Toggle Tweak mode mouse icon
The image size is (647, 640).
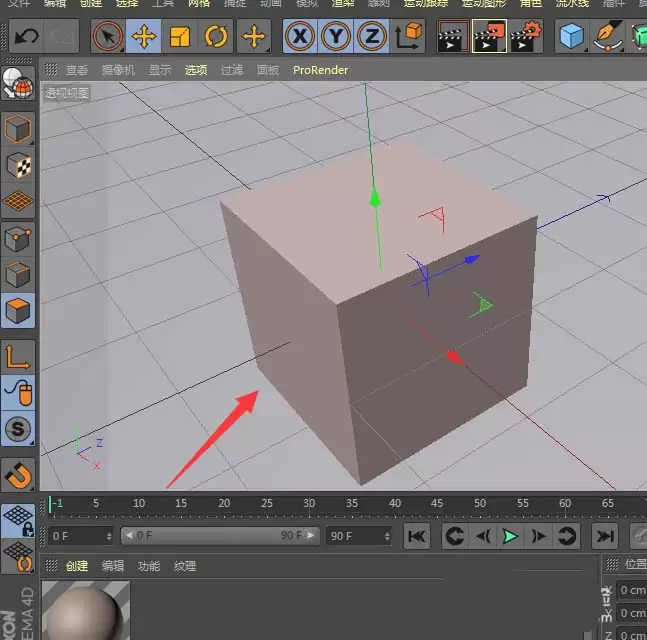(x=18, y=393)
